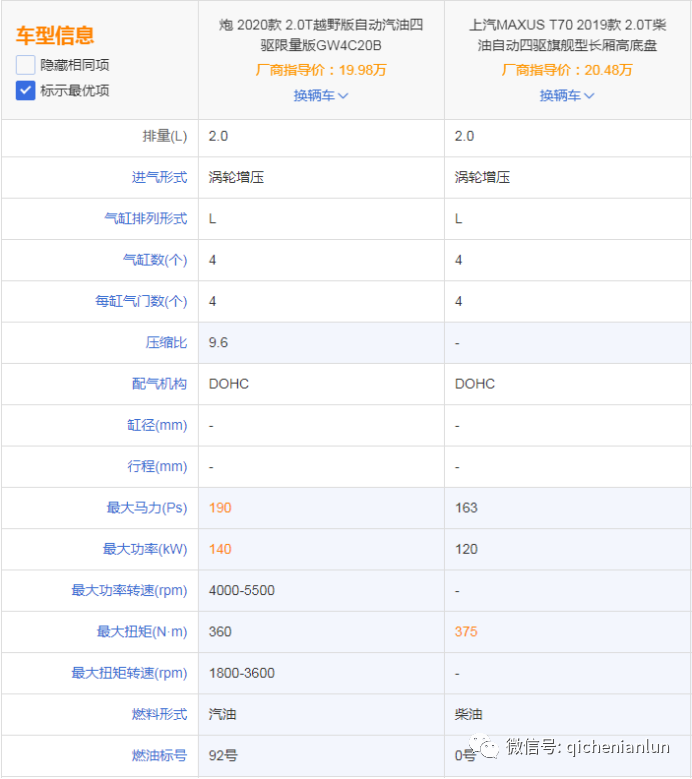Click the 1800-3600 rpm value

pyautogui.click(x=242, y=673)
